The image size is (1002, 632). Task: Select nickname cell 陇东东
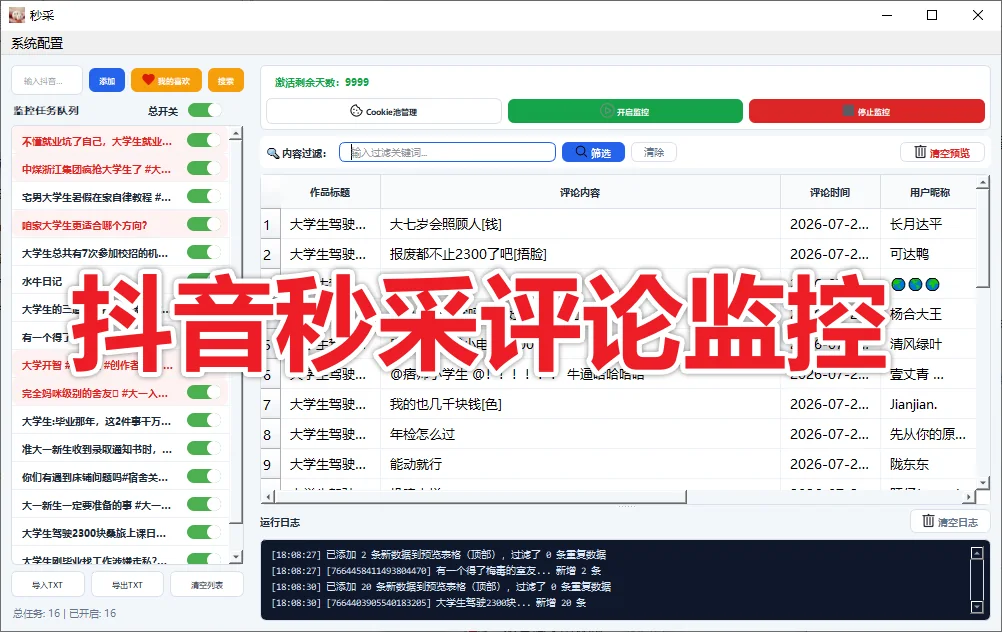click(929, 465)
